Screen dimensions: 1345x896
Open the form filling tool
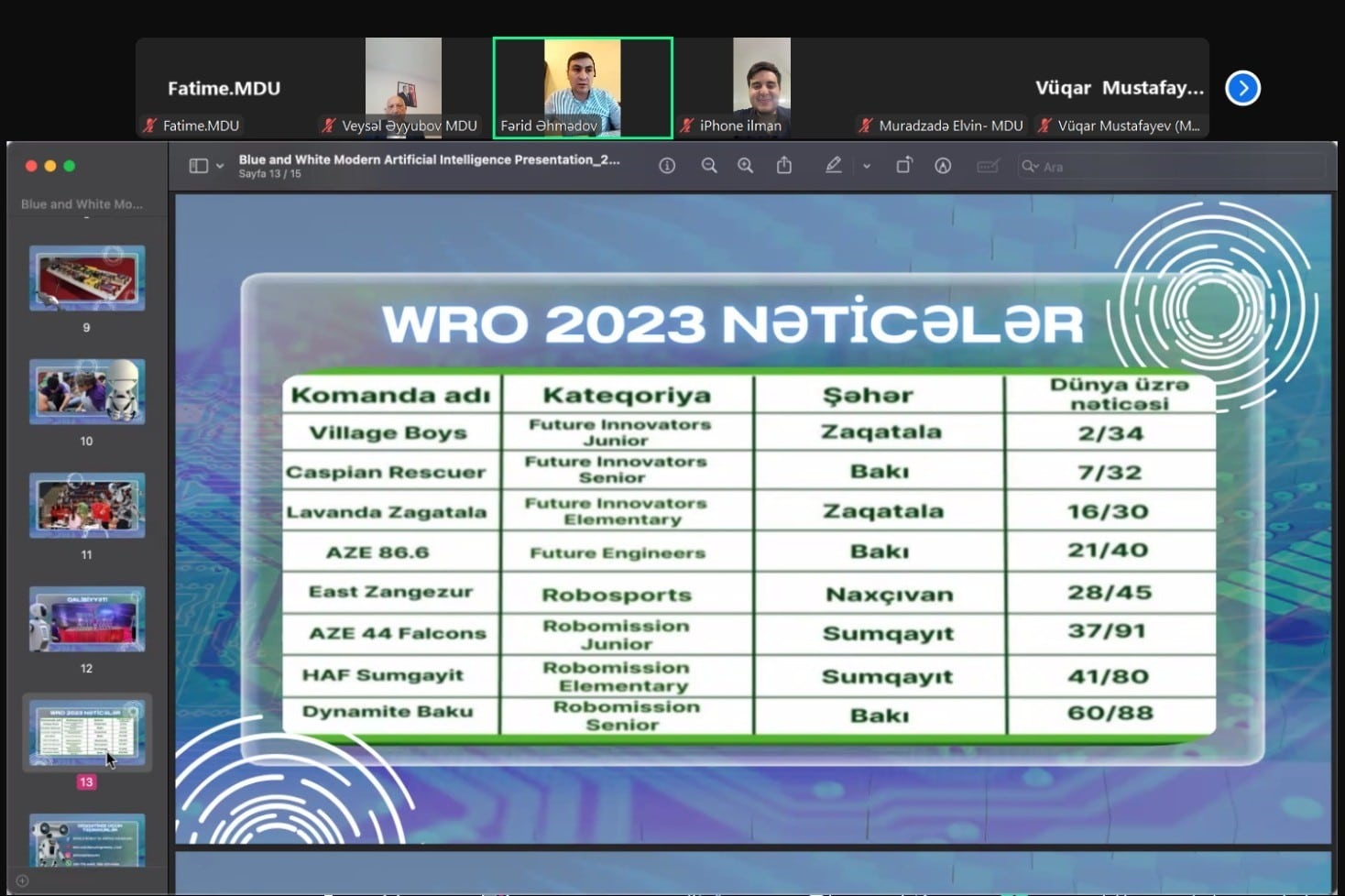pyautogui.click(x=988, y=166)
